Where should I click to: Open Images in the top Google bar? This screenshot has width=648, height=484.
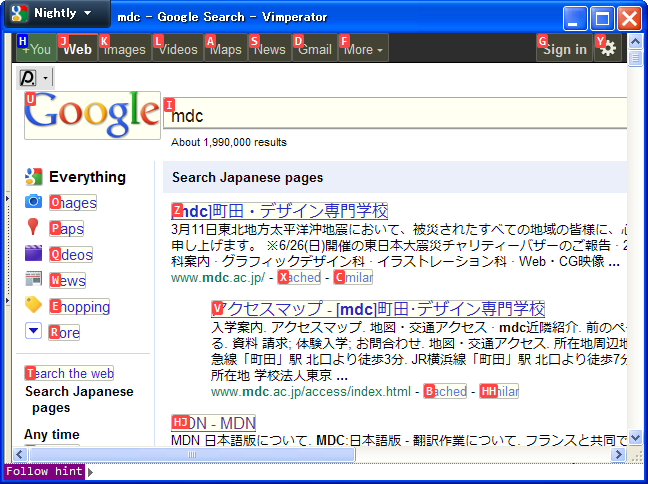click(x=124, y=49)
